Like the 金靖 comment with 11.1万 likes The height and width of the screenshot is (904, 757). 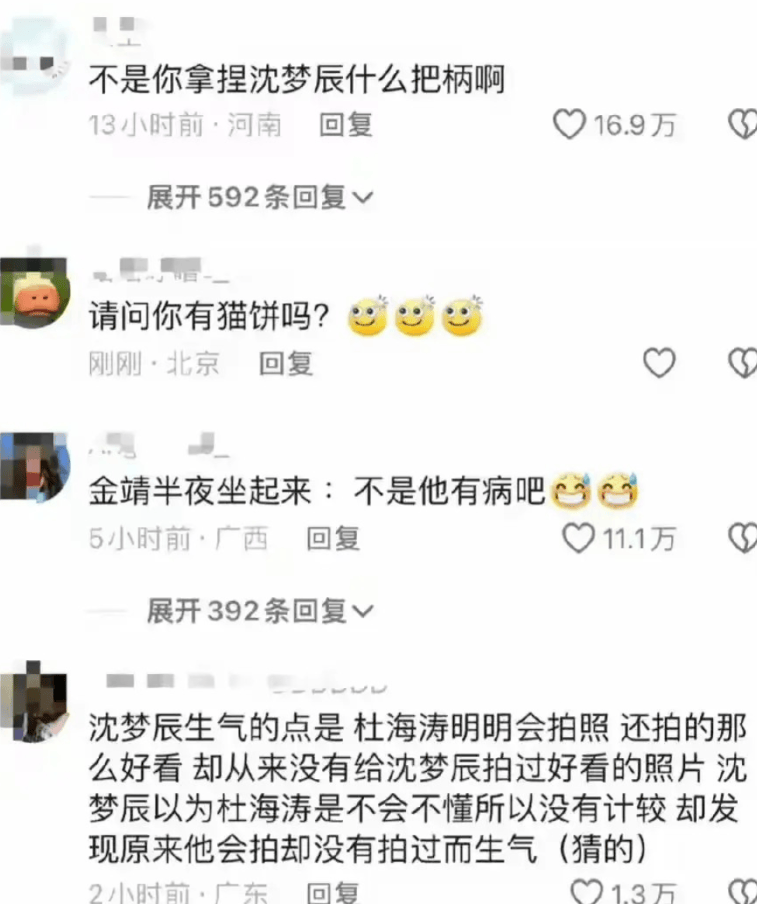[x=578, y=538]
